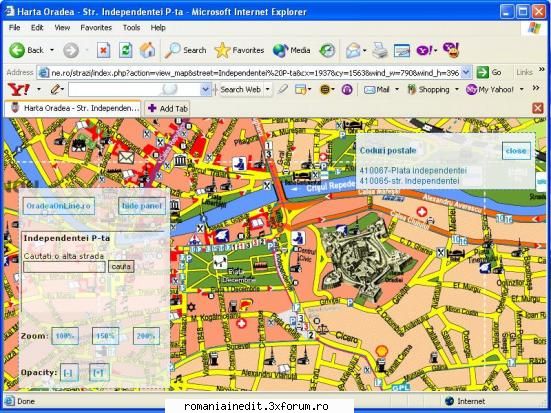The image size is (551, 413).
Task: Click the cauta search button
Action: coord(121,267)
